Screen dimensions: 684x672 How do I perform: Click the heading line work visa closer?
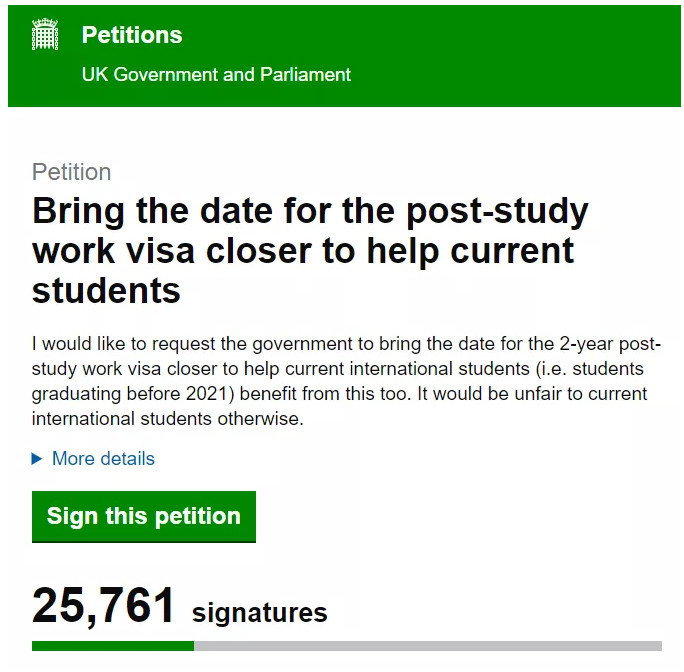pos(303,251)
